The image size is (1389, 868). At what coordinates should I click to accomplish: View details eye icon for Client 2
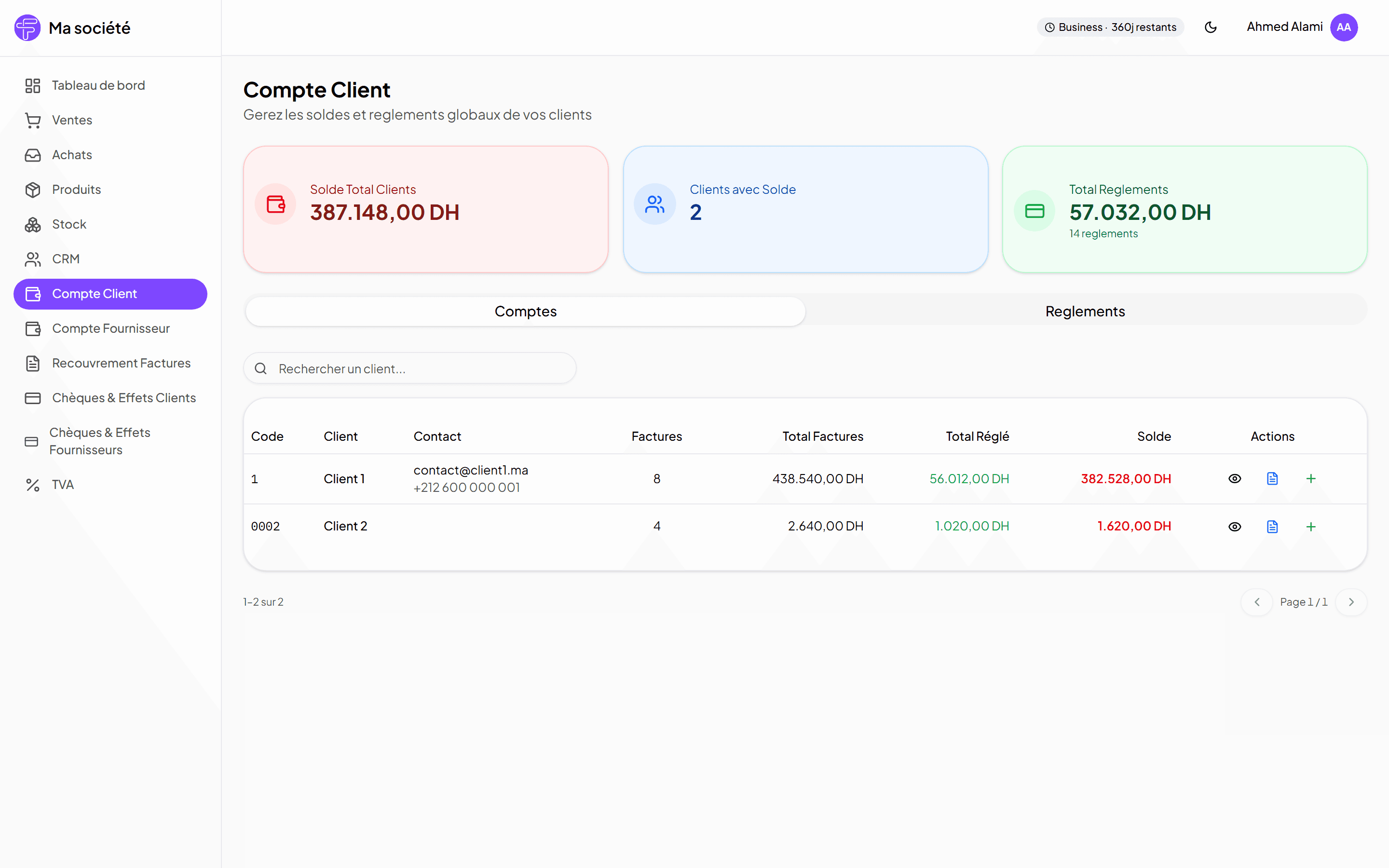[1235, 527]
